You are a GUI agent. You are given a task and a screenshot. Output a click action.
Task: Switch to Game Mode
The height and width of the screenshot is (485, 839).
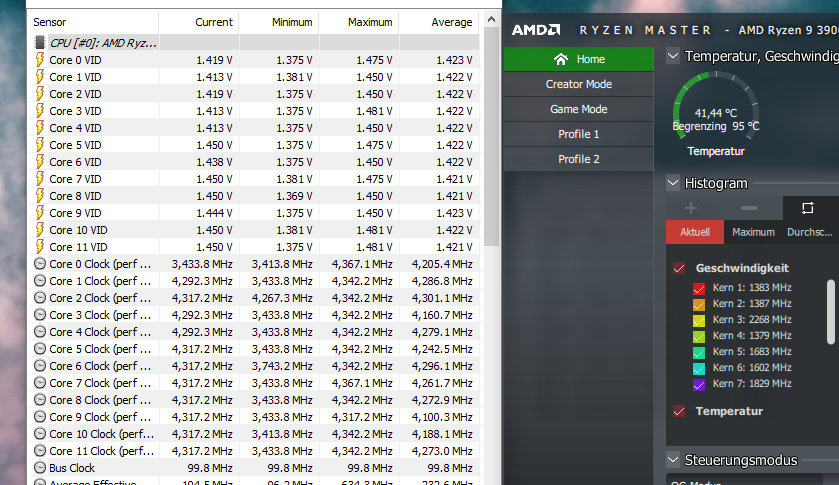tap(578, 109)
